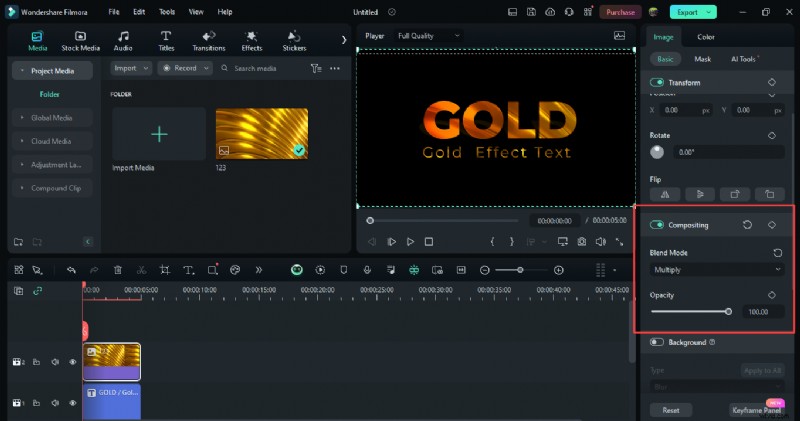Image resolution: width=800 pixels, height=421 pixels.
Task: Open the player scope view icon
Action: point(619,36)
